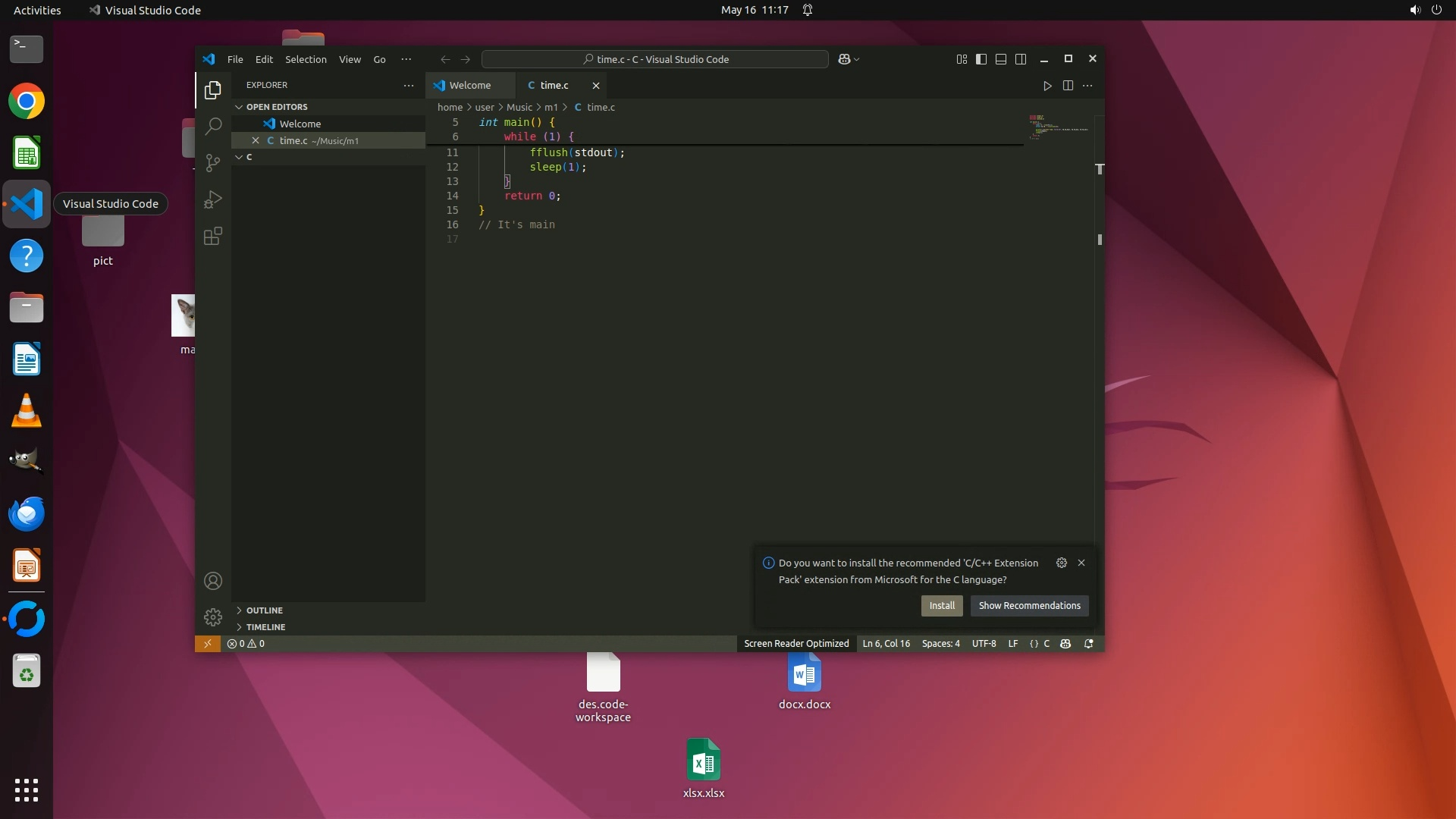
Task: Toggle the Primary Side Bar layout button
Action: (981, 59)
